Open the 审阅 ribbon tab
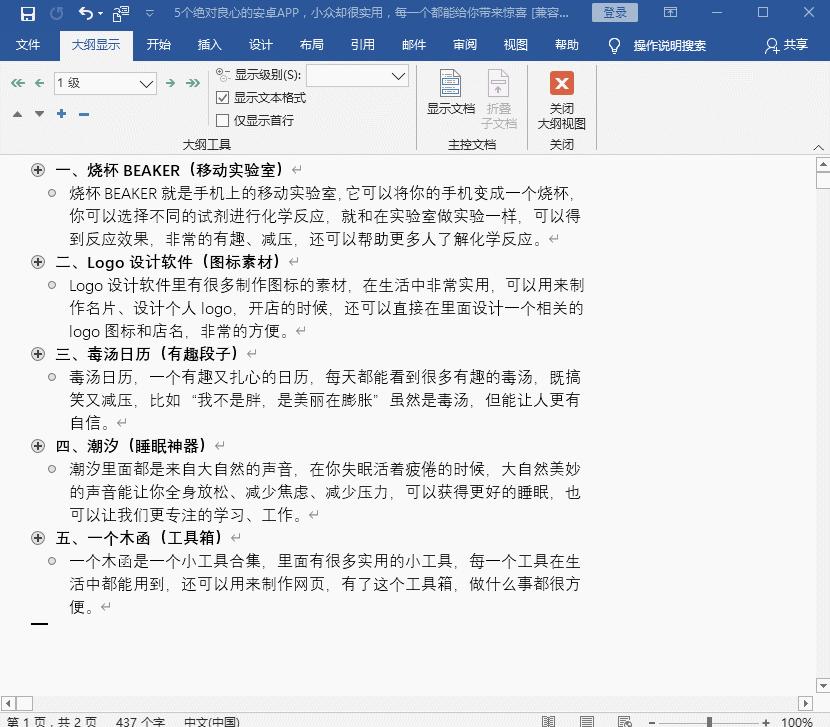This screenshot has height=727, width=830. tap(464, 44)
